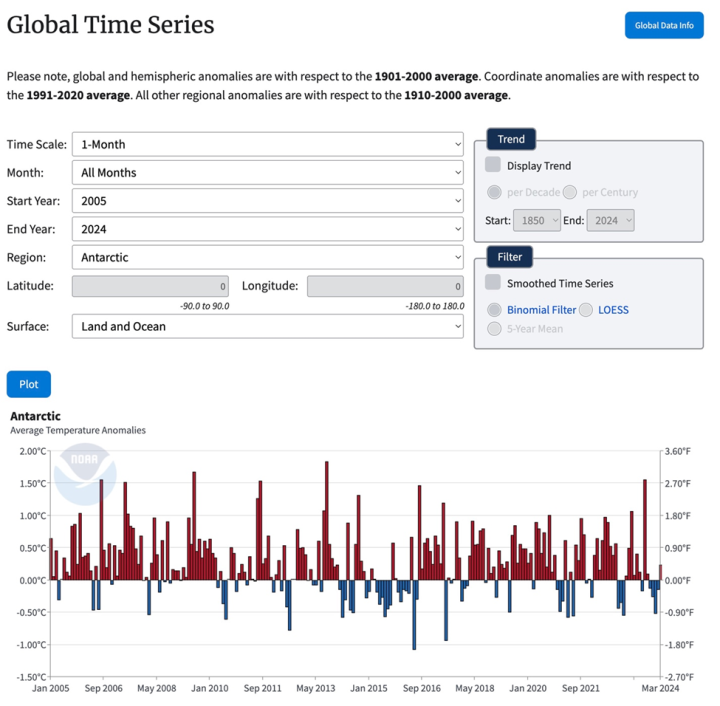720x706 pixels.
Task: Expand the Month dropdown
Action: point(268,173)
